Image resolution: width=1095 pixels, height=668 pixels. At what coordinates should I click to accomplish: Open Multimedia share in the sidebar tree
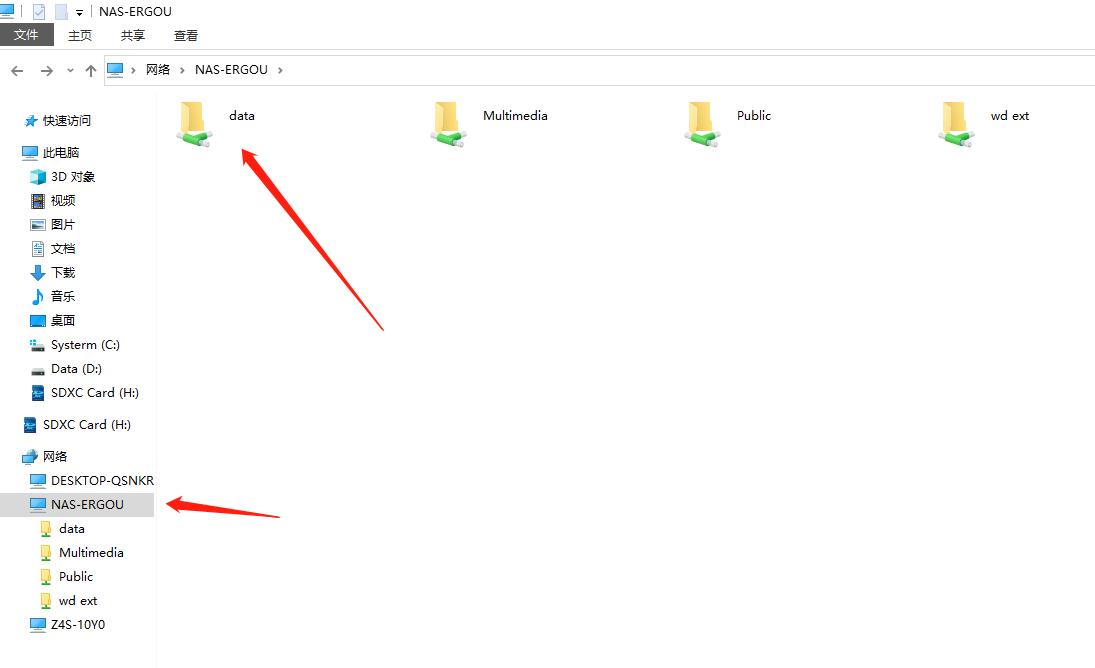[x=91, y=553]
